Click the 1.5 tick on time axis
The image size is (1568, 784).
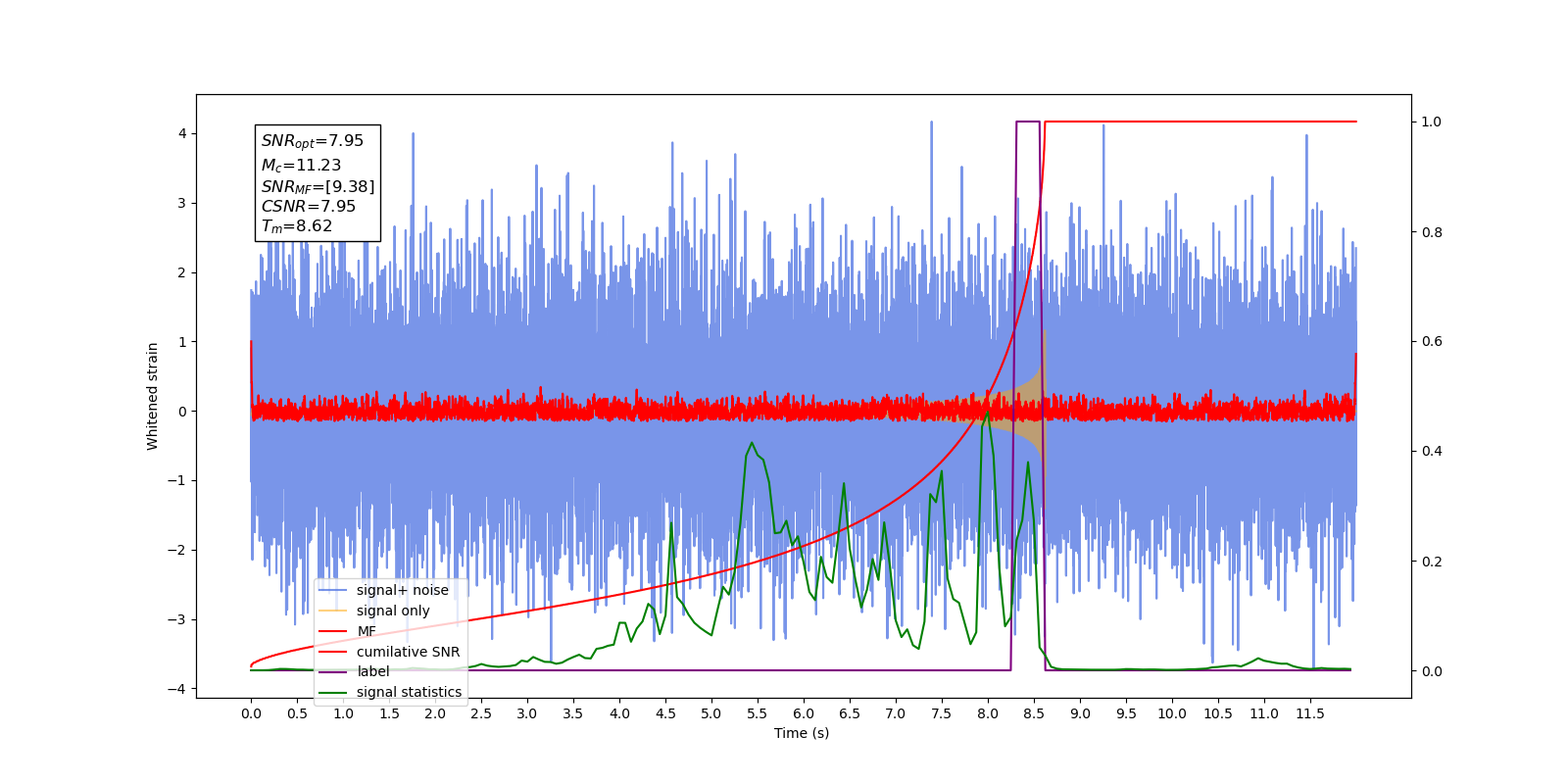(389, 713)
